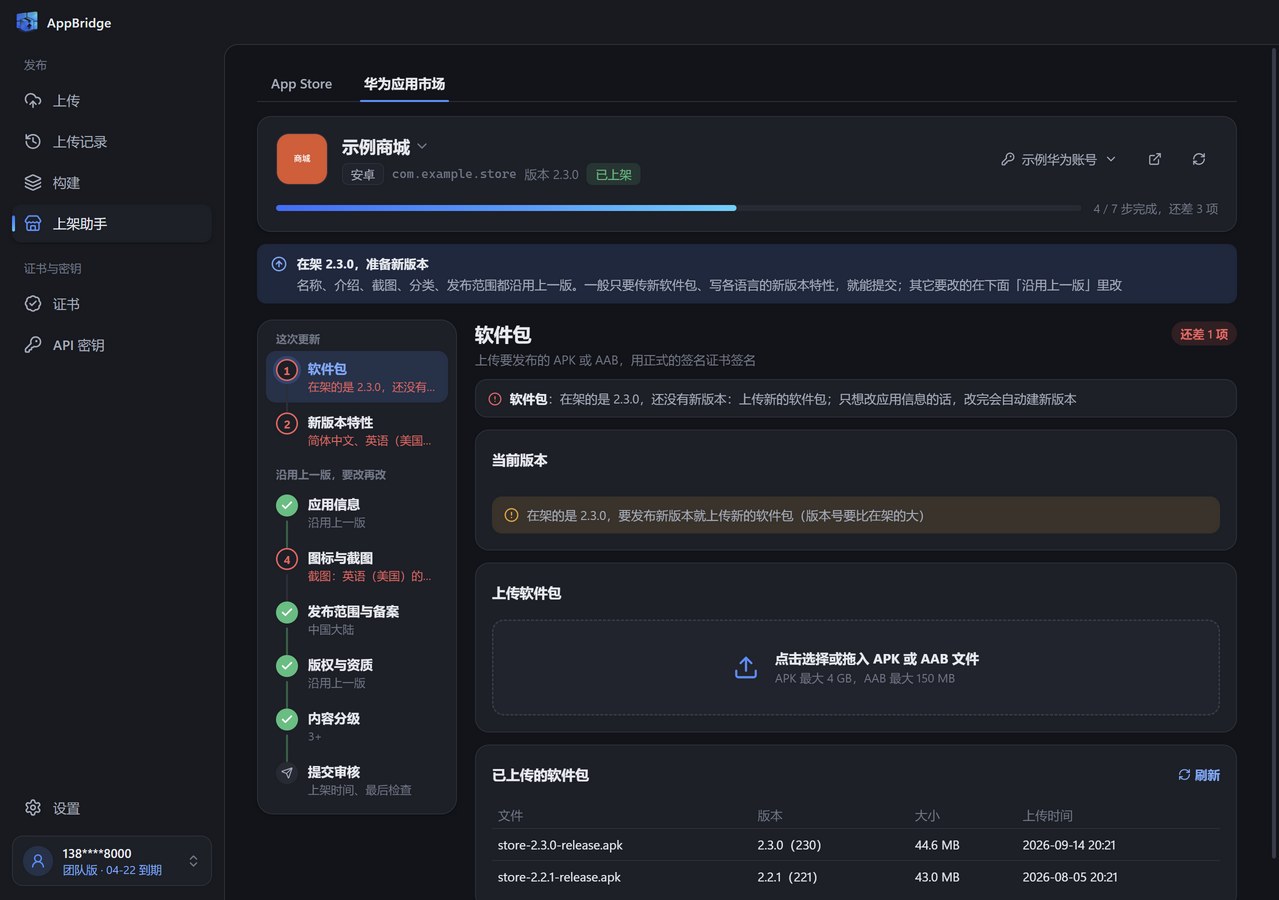This screenshot has width=1279, height=900.
Task: Click the 大小 column header
Action: 927,816
